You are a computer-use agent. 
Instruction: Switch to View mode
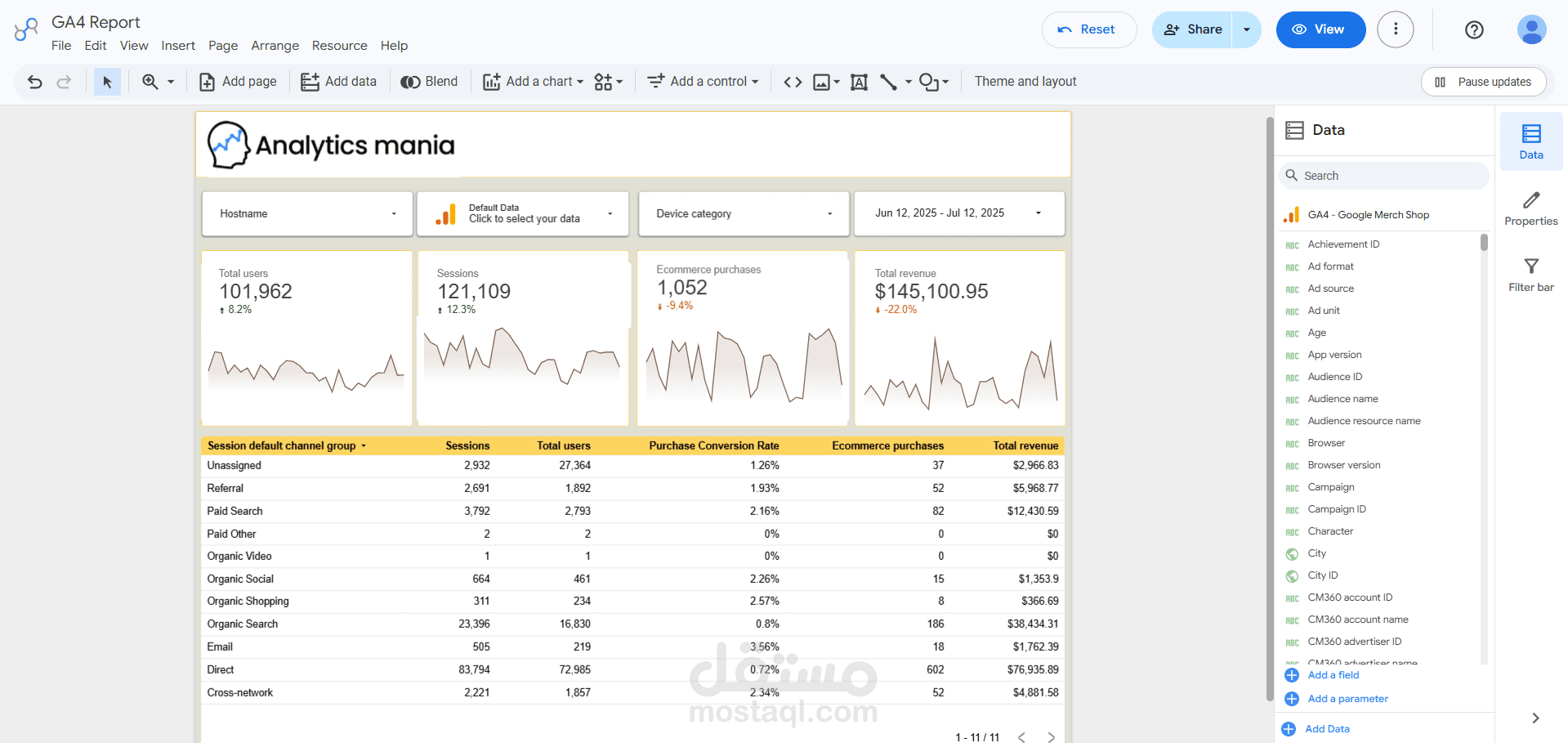[1320, 29]
